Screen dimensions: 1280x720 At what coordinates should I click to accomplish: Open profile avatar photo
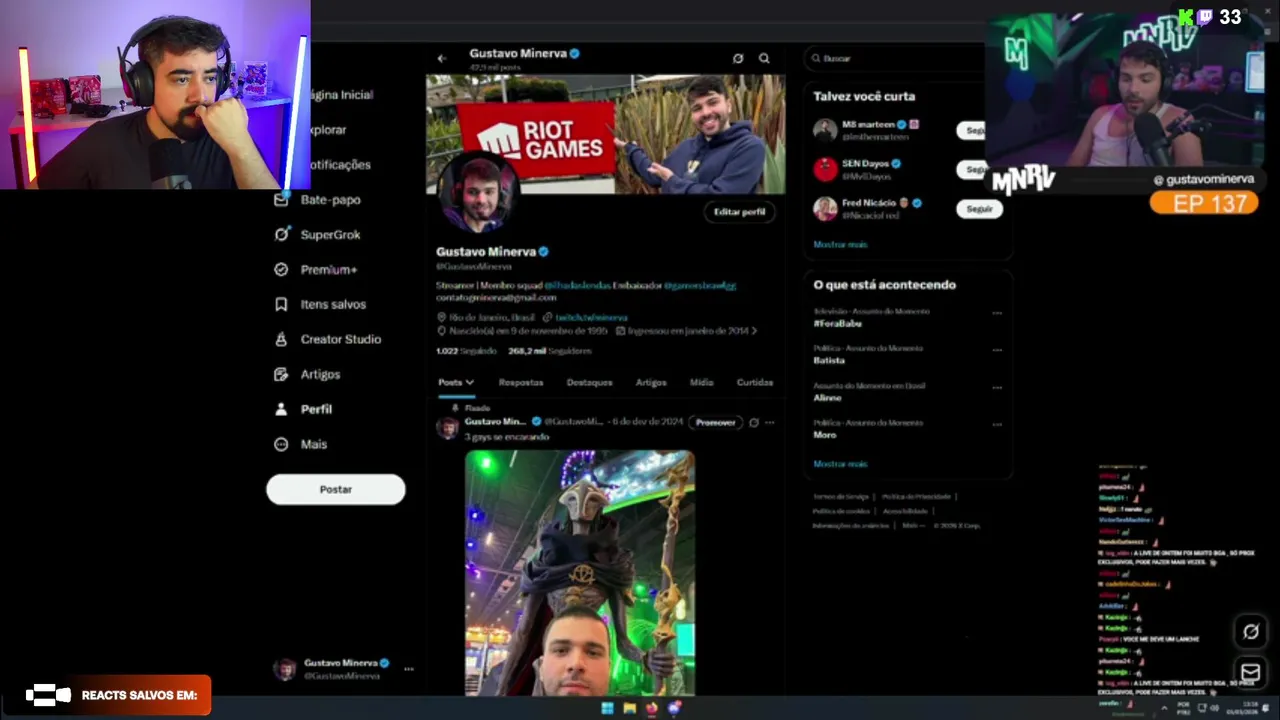(x=477, y=193)
